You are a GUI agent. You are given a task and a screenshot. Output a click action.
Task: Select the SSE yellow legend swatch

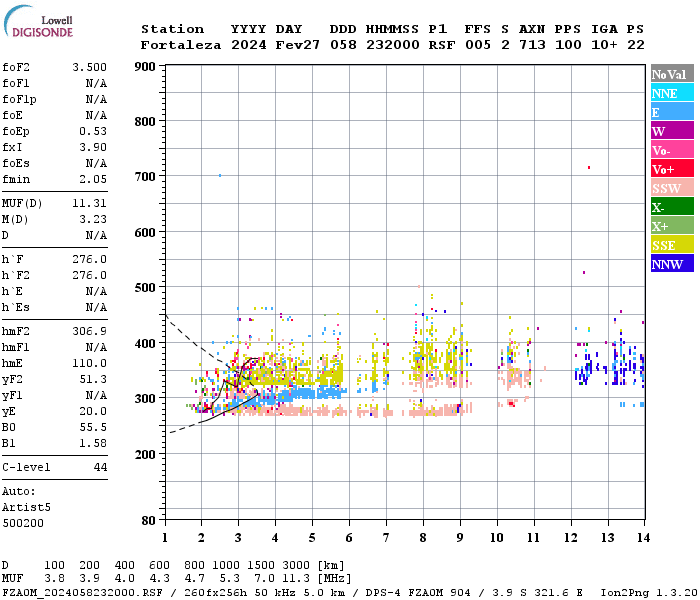point(672,245)
